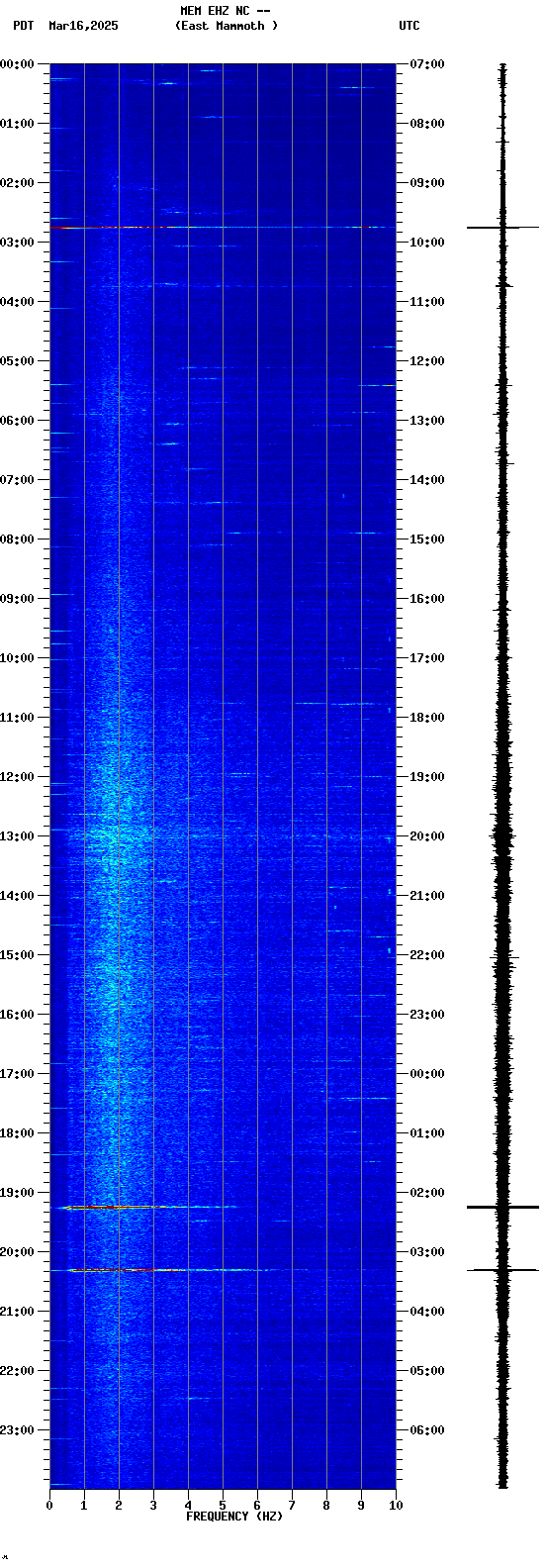Click the 03:00 PDT time label

click(17, 243)
